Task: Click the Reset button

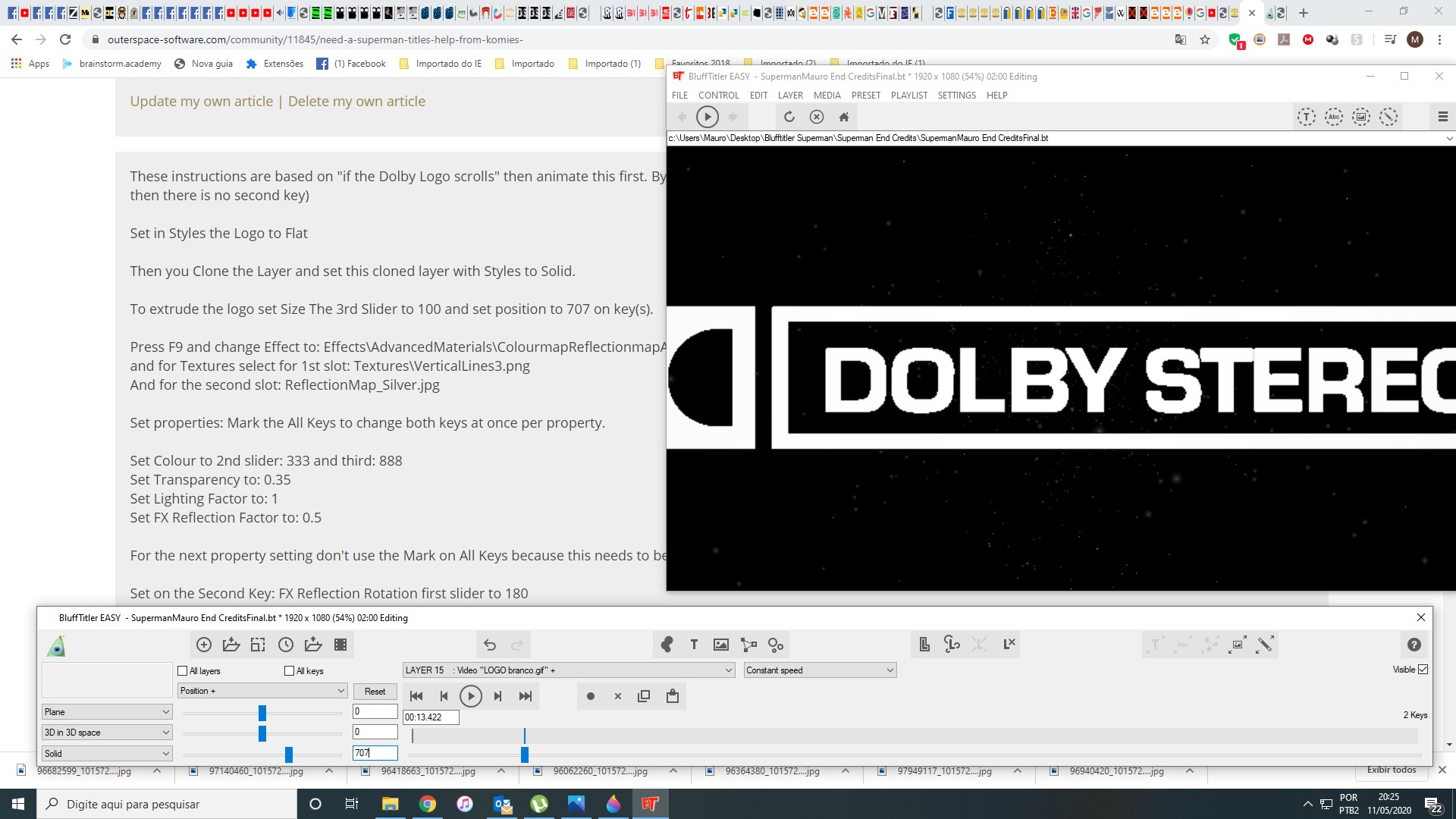Action: (x=375, y=692)
